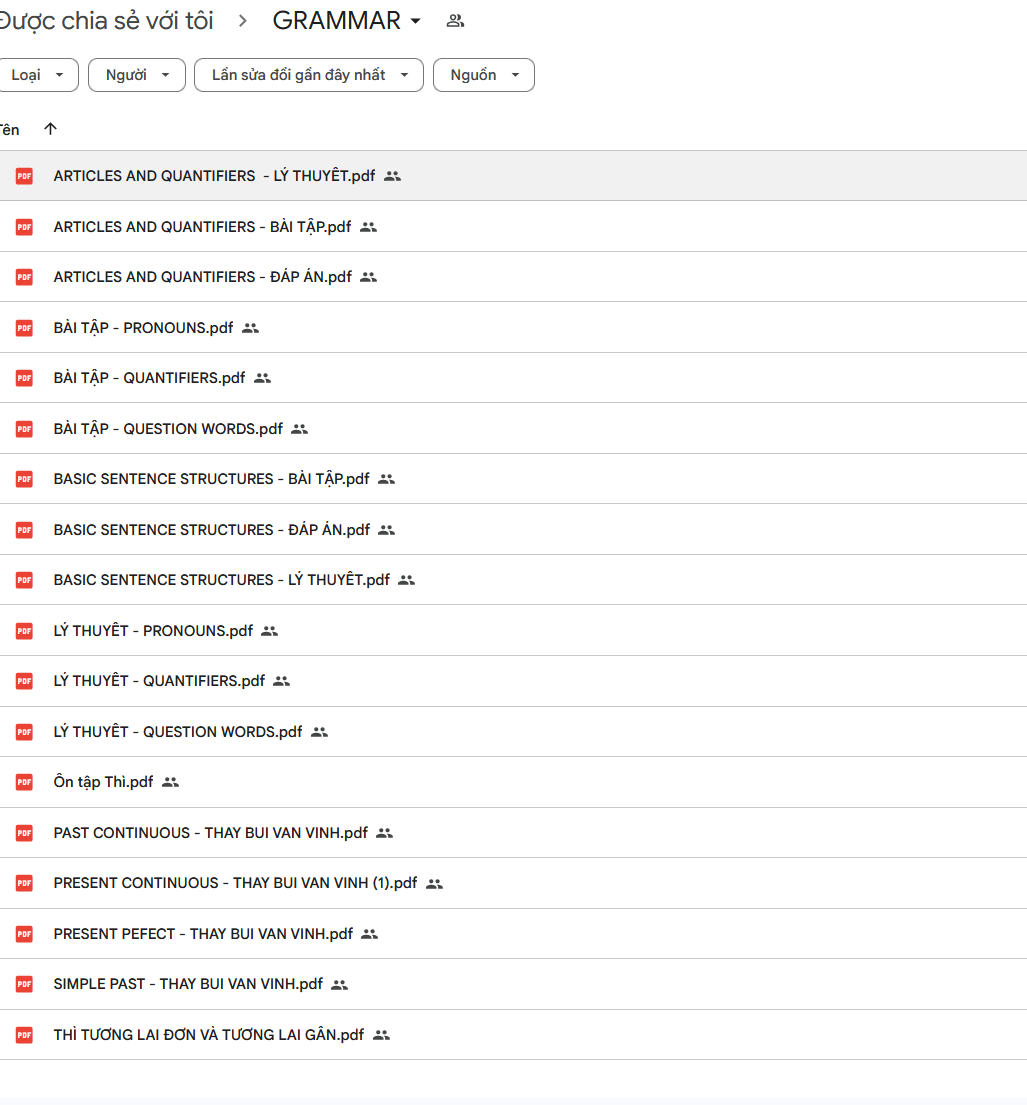
Task: Click PDF icon of PRESENT PEFECT file
Action: click(x=24, y=934)
